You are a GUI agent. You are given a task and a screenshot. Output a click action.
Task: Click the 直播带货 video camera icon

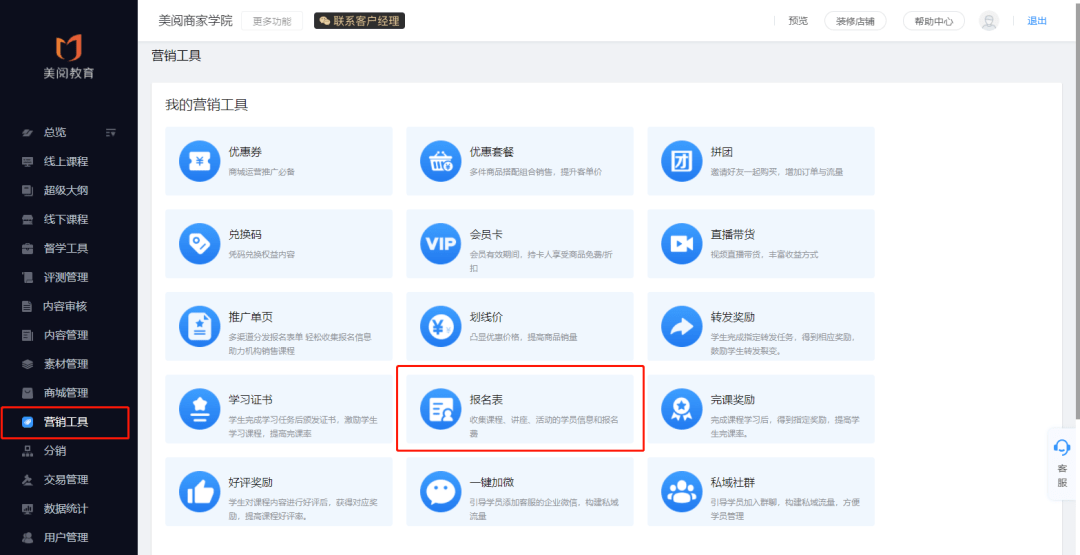coord(682,244)
